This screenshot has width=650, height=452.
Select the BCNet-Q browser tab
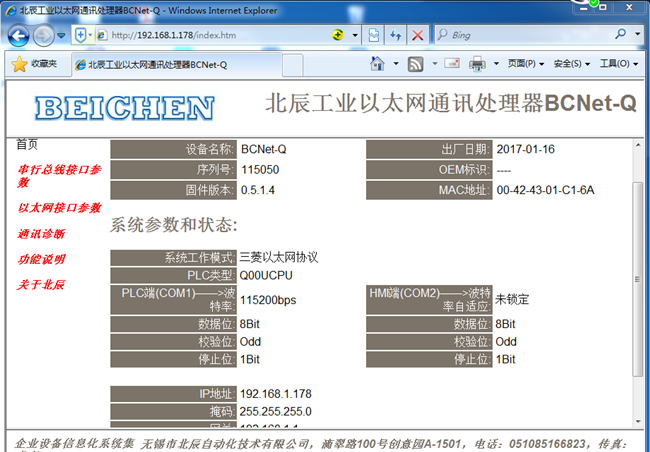pyautogui.click(x=177, y=65)
